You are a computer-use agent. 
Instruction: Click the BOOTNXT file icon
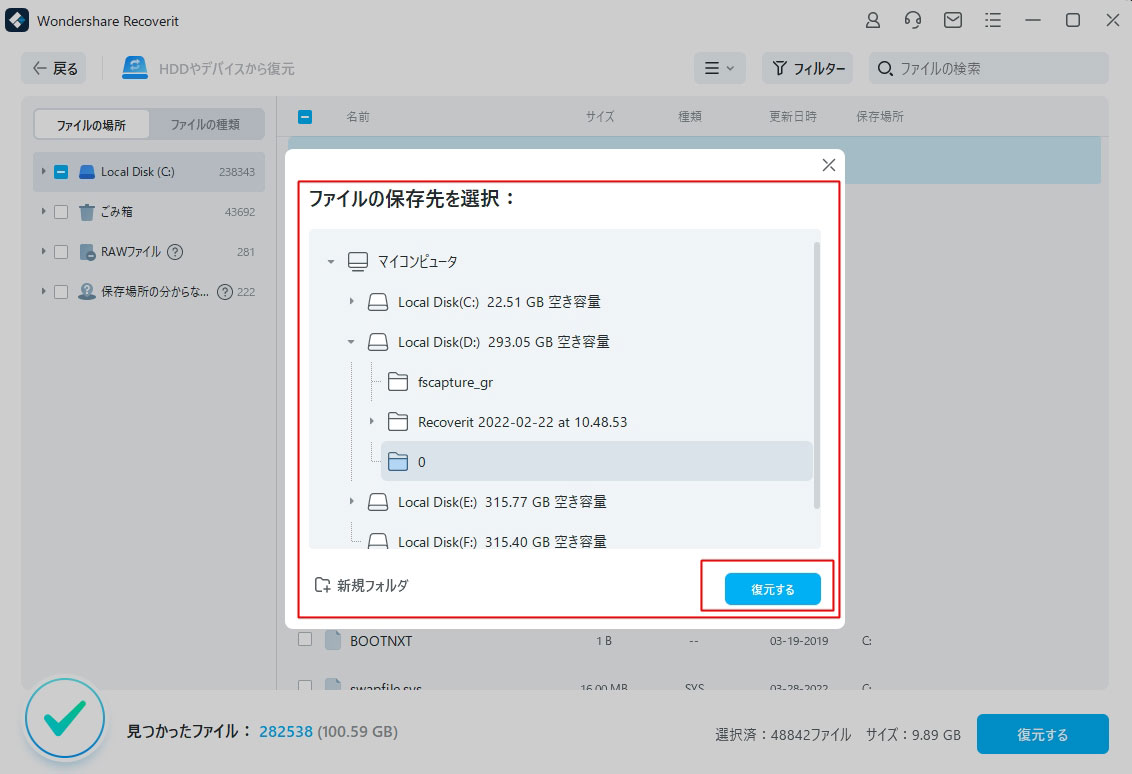coord(333,640)
